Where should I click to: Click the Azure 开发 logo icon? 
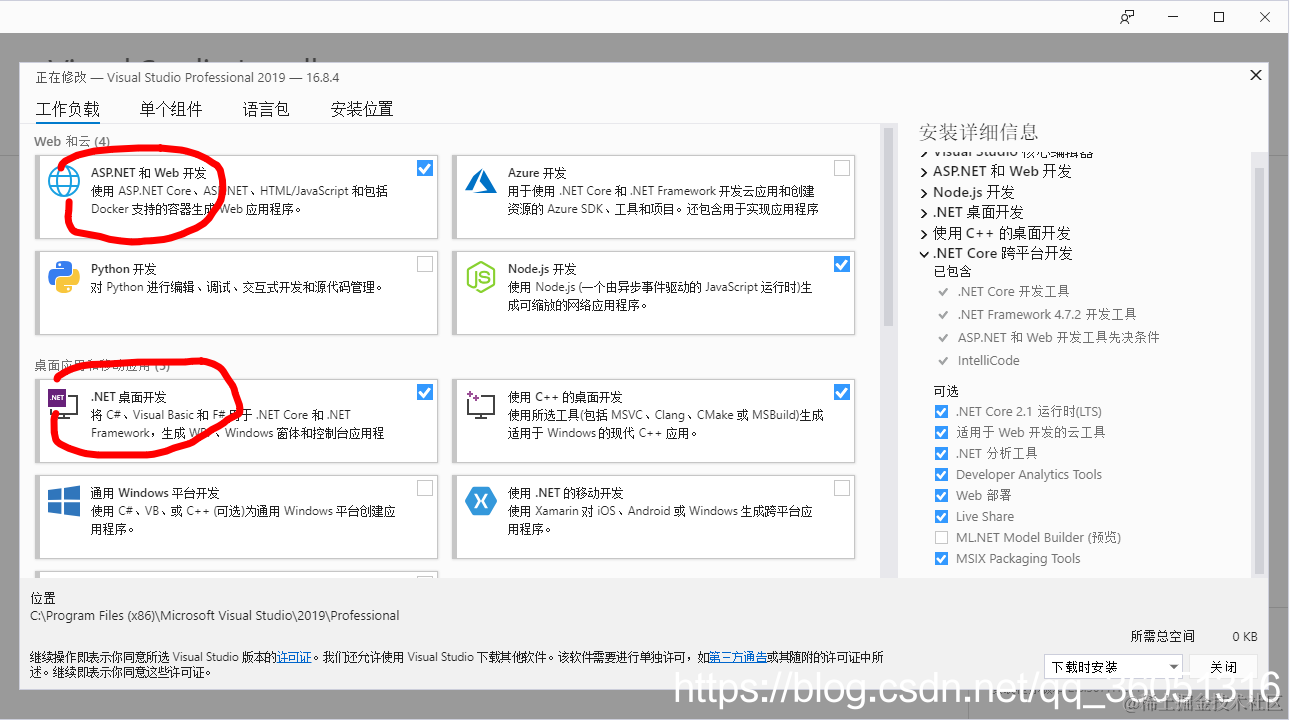(x=481, y=181)
